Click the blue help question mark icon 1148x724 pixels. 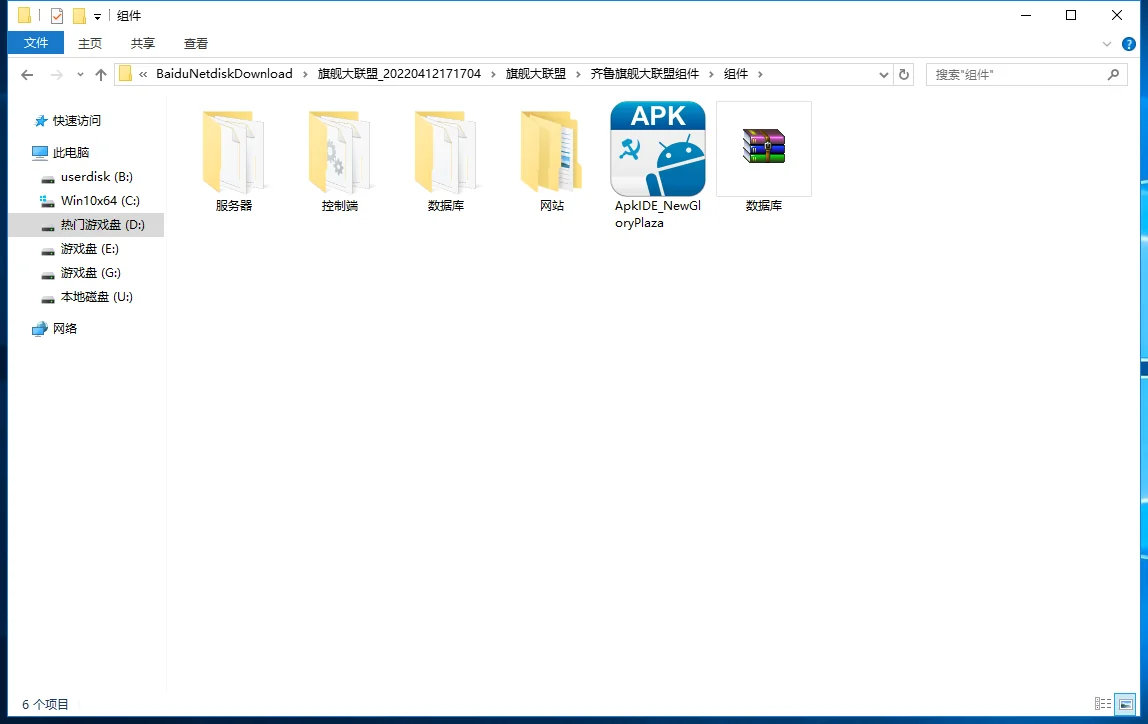[x=1129, y=44]
